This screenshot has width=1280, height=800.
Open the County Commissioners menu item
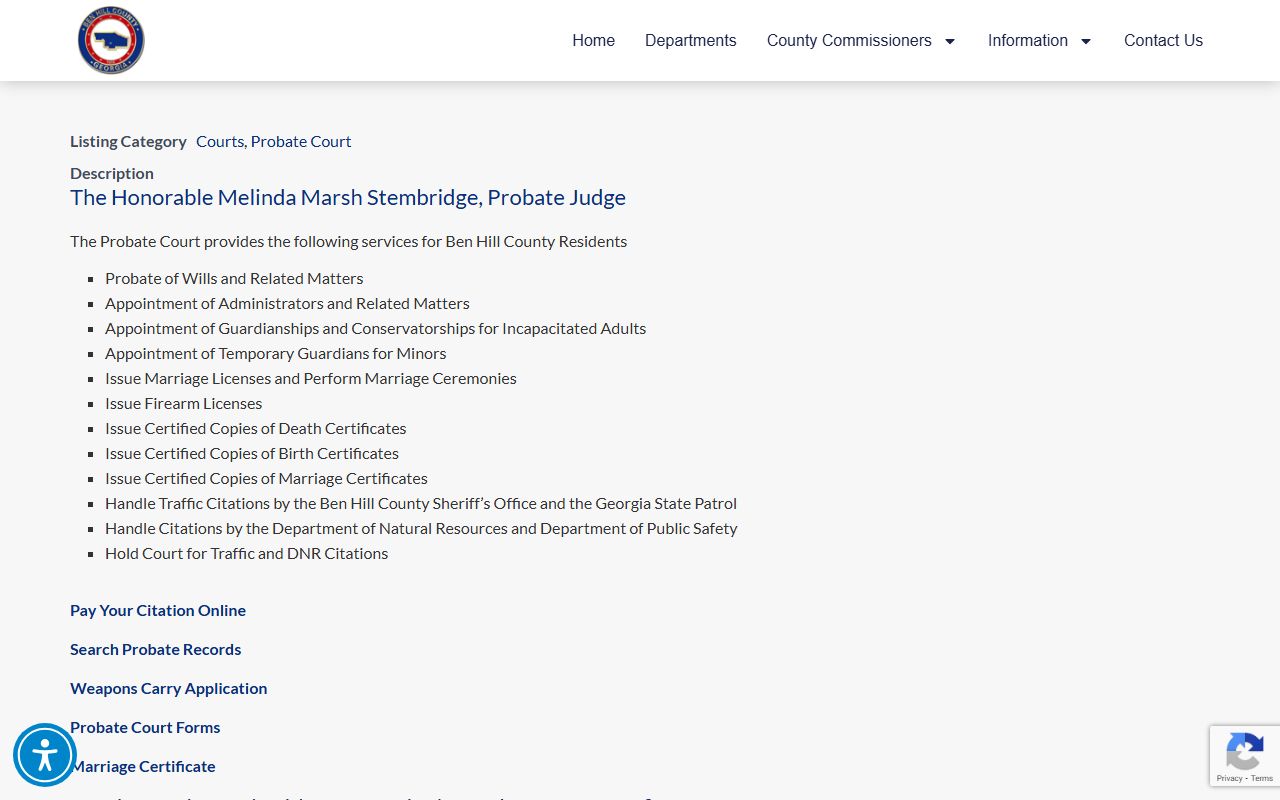pos(849,40)
